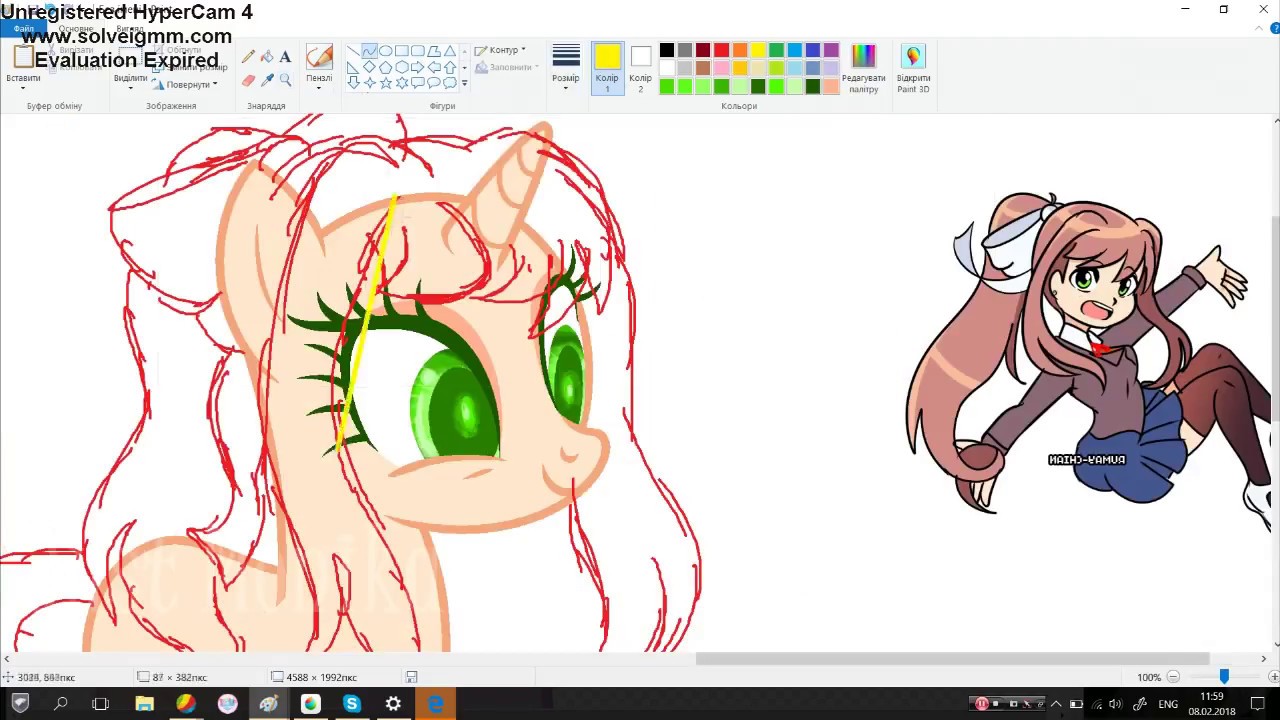Select the Fill with color bucket tool
Viewport: 1280px width, 720px height.
click(x=267, y=58)
